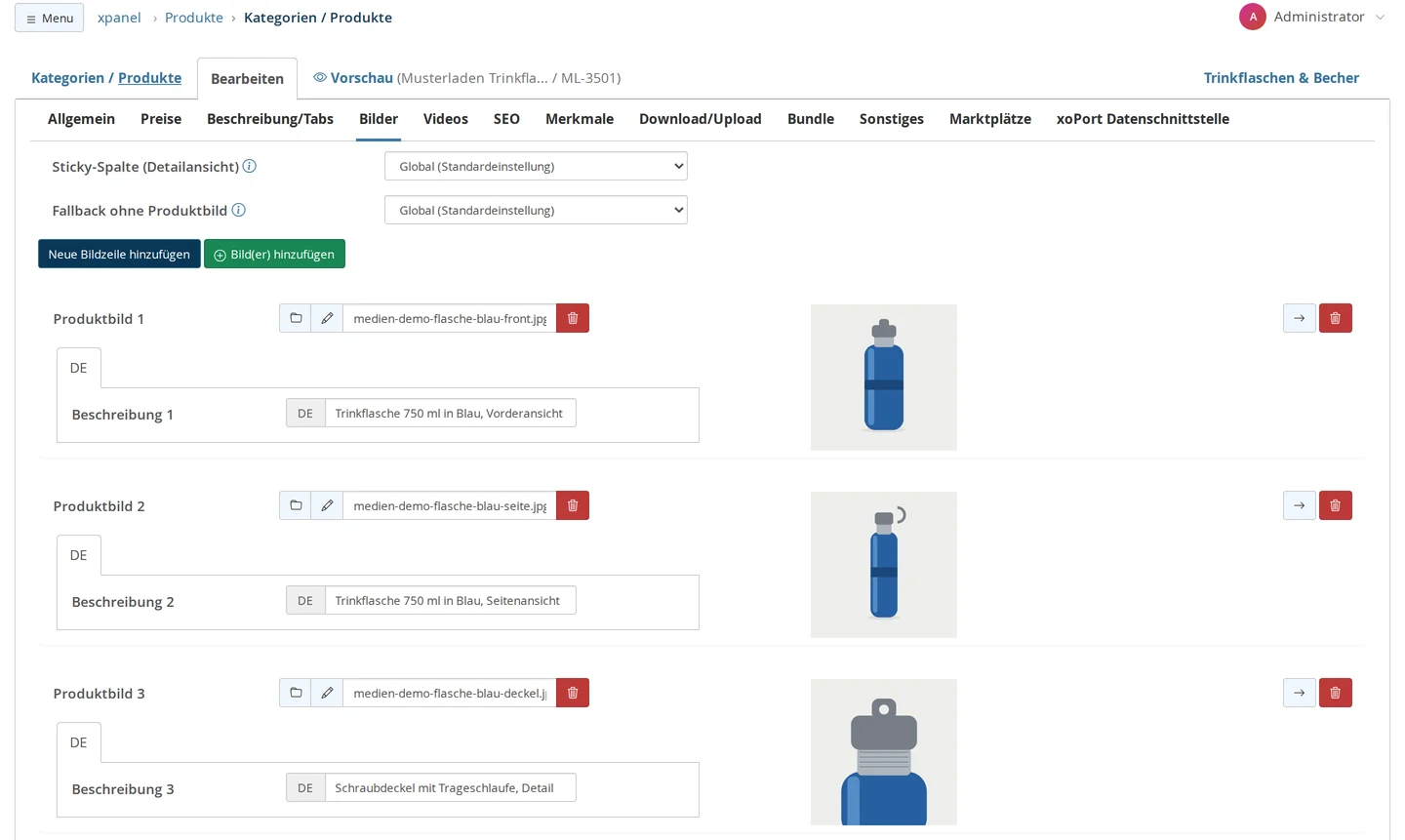Click Neue Bildzeile hinzufügen button
The height and width of the screenshot is (840, 1405).
[119, 254]
